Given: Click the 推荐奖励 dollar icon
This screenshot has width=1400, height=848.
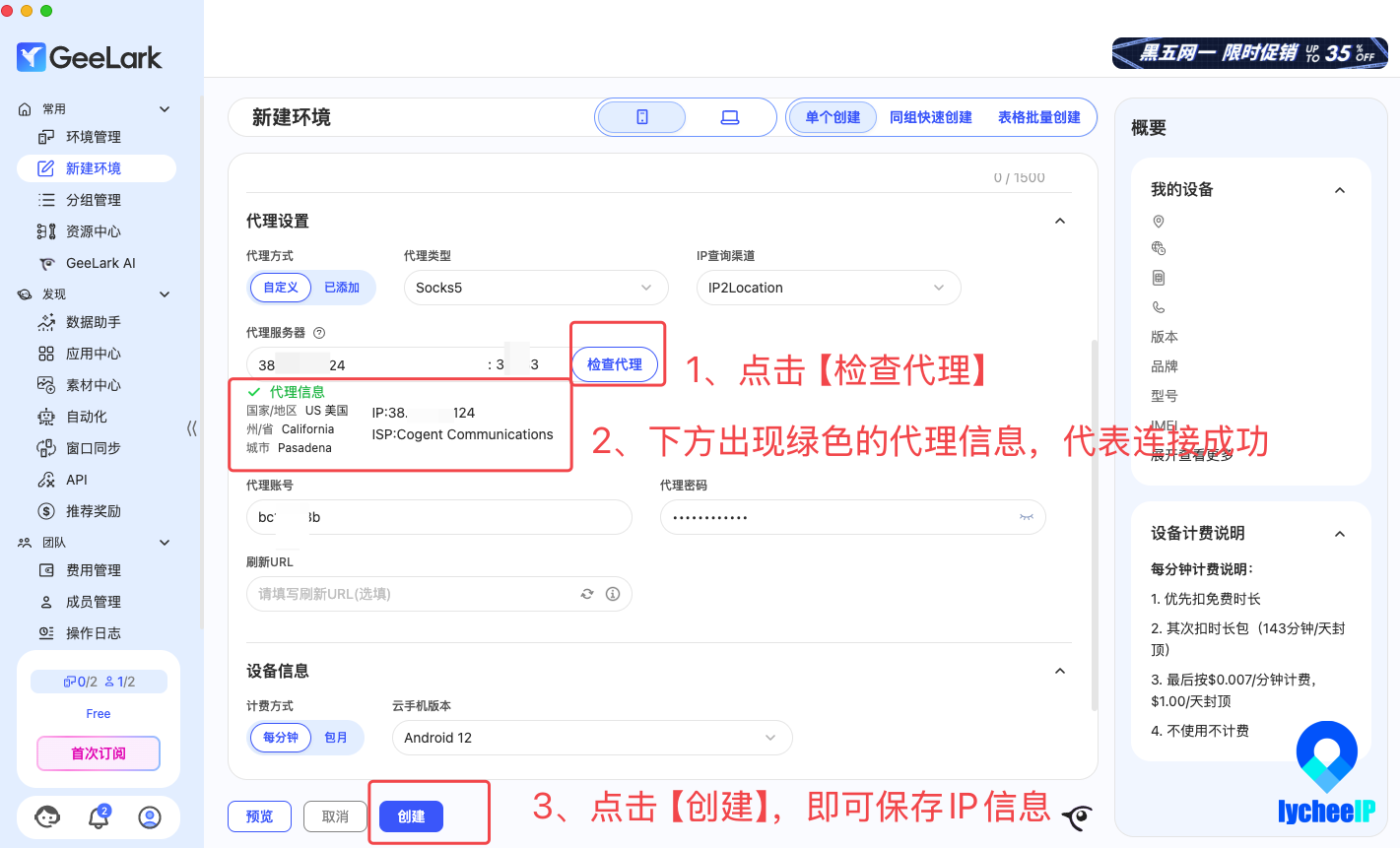Looking at the screenshot, I should click(46, 511).
